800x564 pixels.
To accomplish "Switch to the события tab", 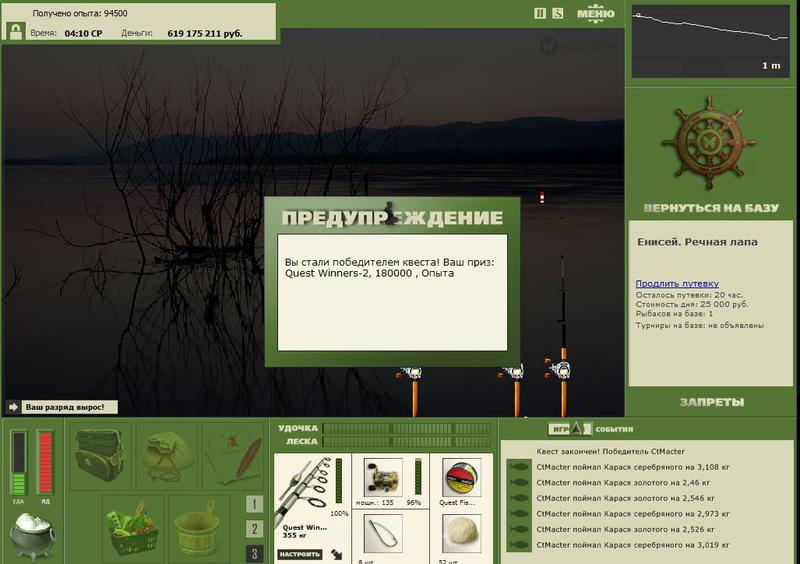I will pos(614,429).
